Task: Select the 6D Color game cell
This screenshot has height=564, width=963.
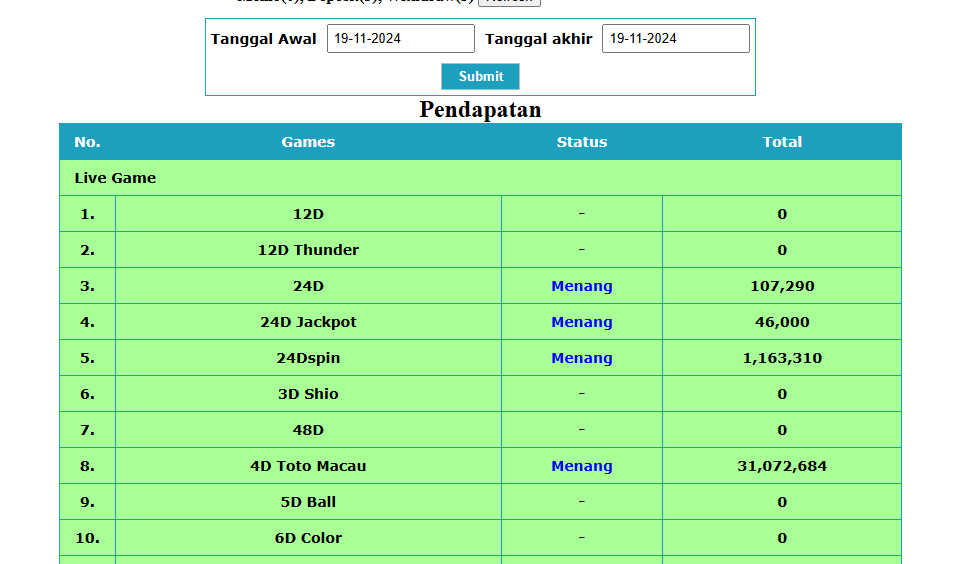Action: [308, 538]
